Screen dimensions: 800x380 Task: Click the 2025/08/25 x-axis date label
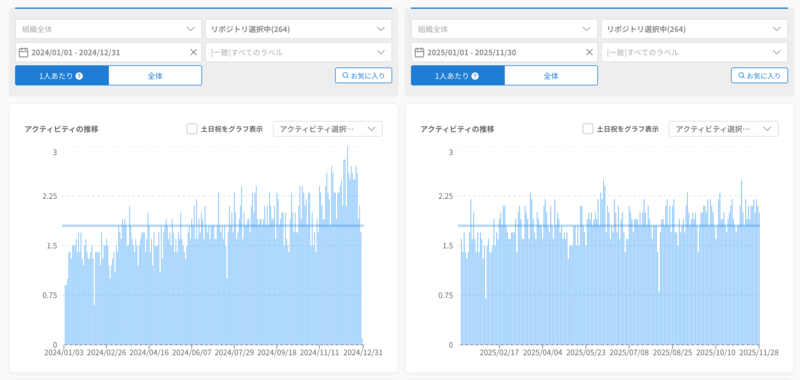[x=673, y=352]
